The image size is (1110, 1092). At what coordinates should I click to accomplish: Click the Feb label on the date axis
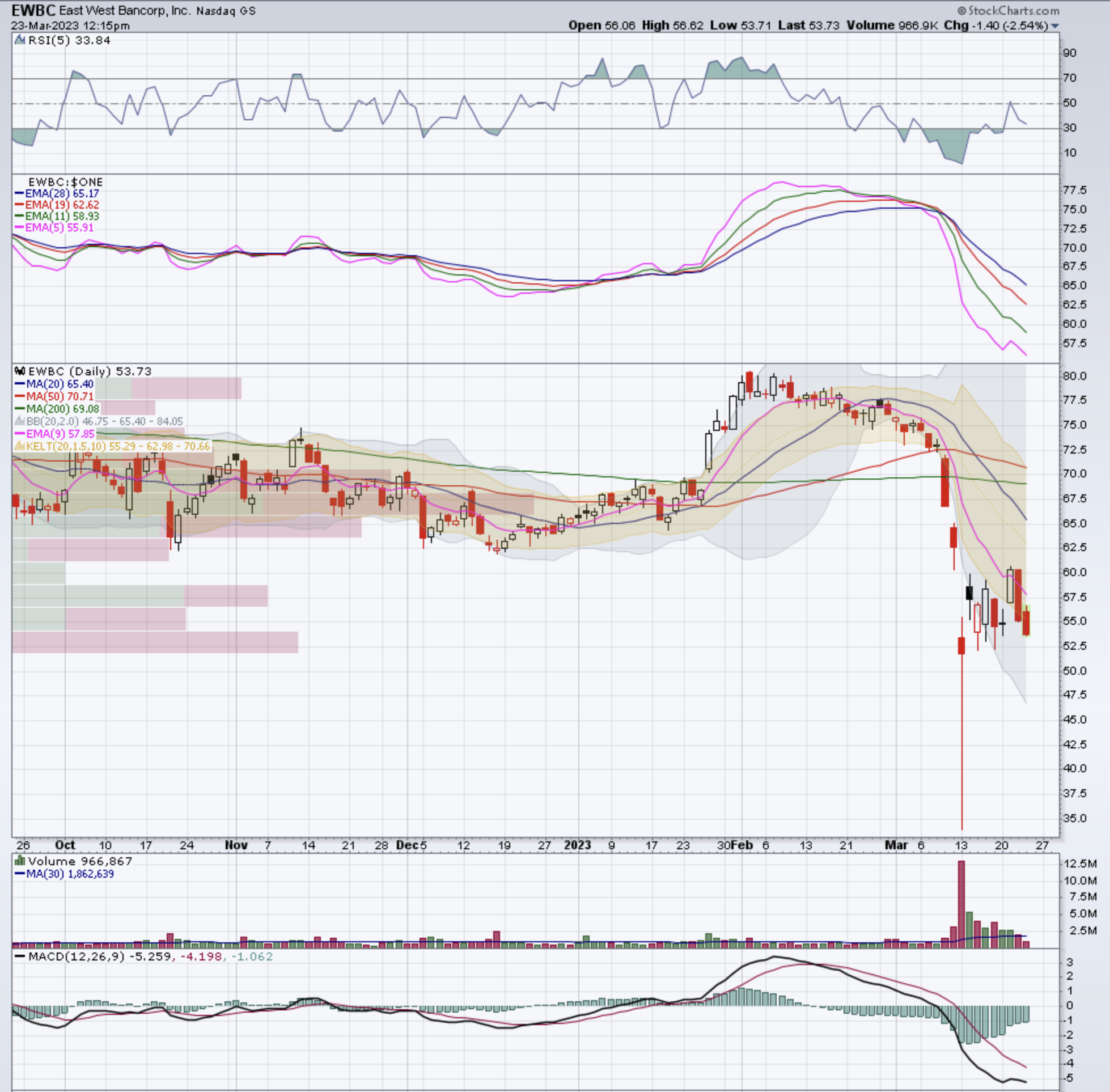point(742,845)
